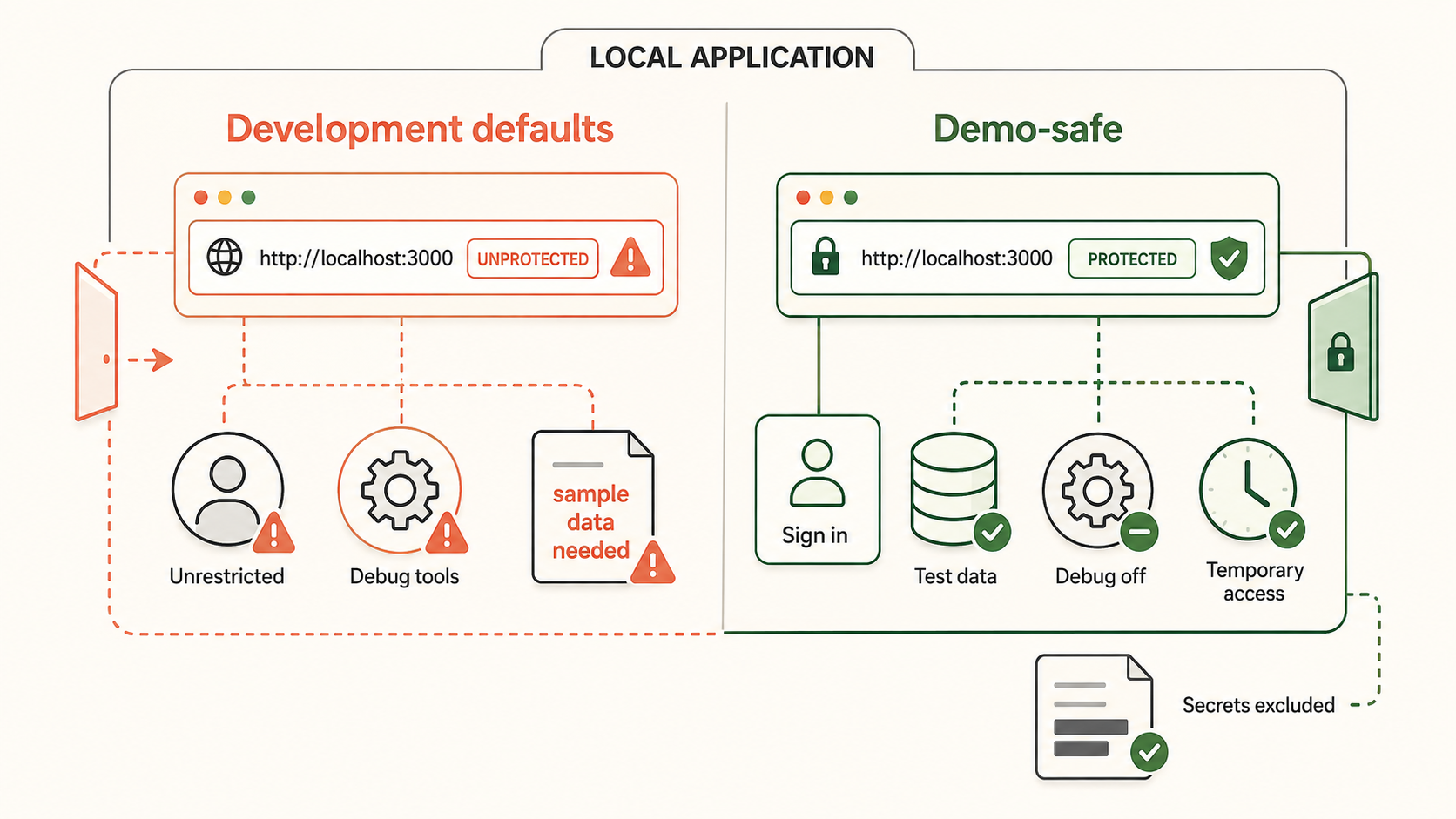Click the globe icon in the unprotected address bar
The width and height of the screenshot is (1456, 819).
224,258
